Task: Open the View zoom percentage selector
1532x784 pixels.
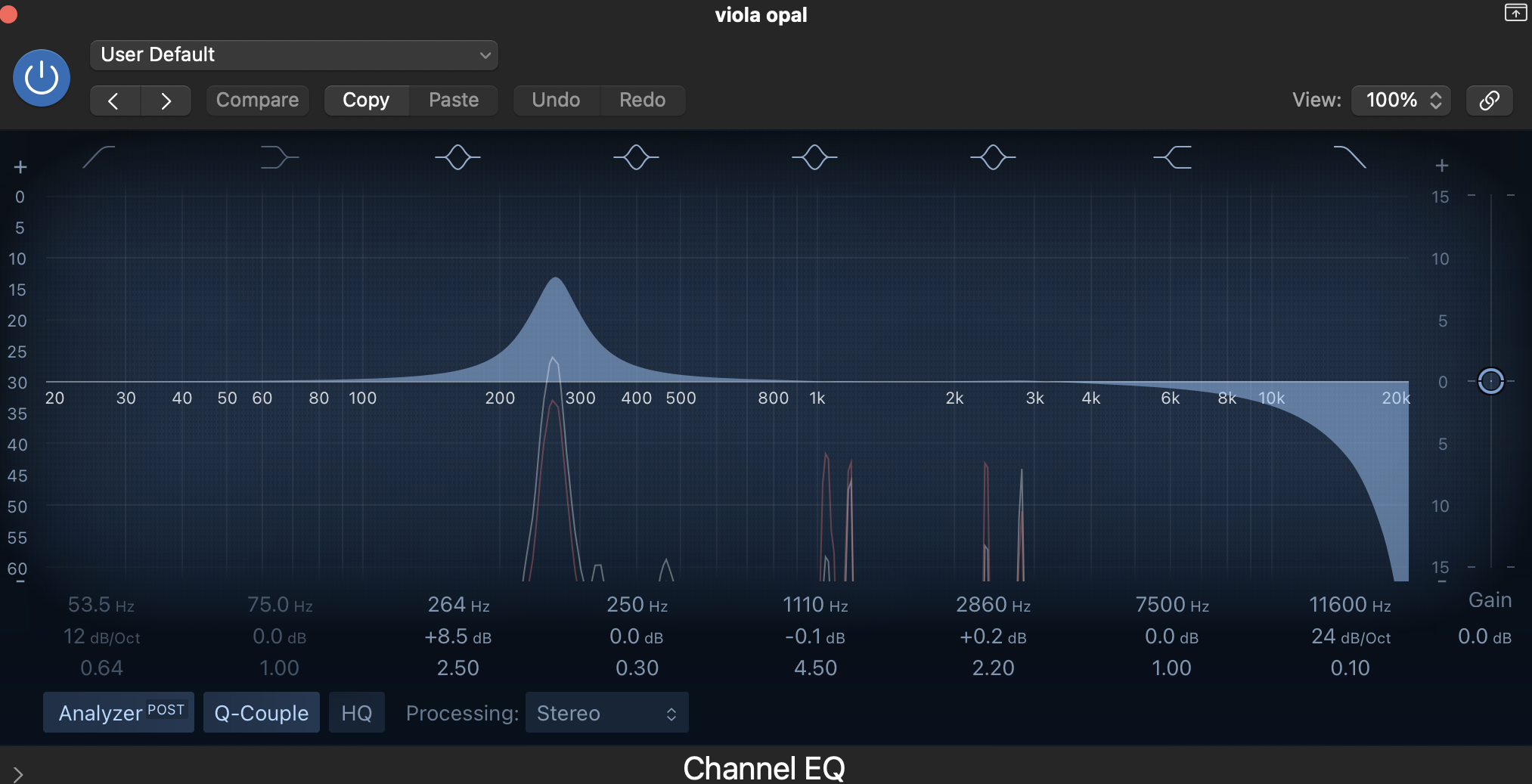Action: tap(1400, 100)
